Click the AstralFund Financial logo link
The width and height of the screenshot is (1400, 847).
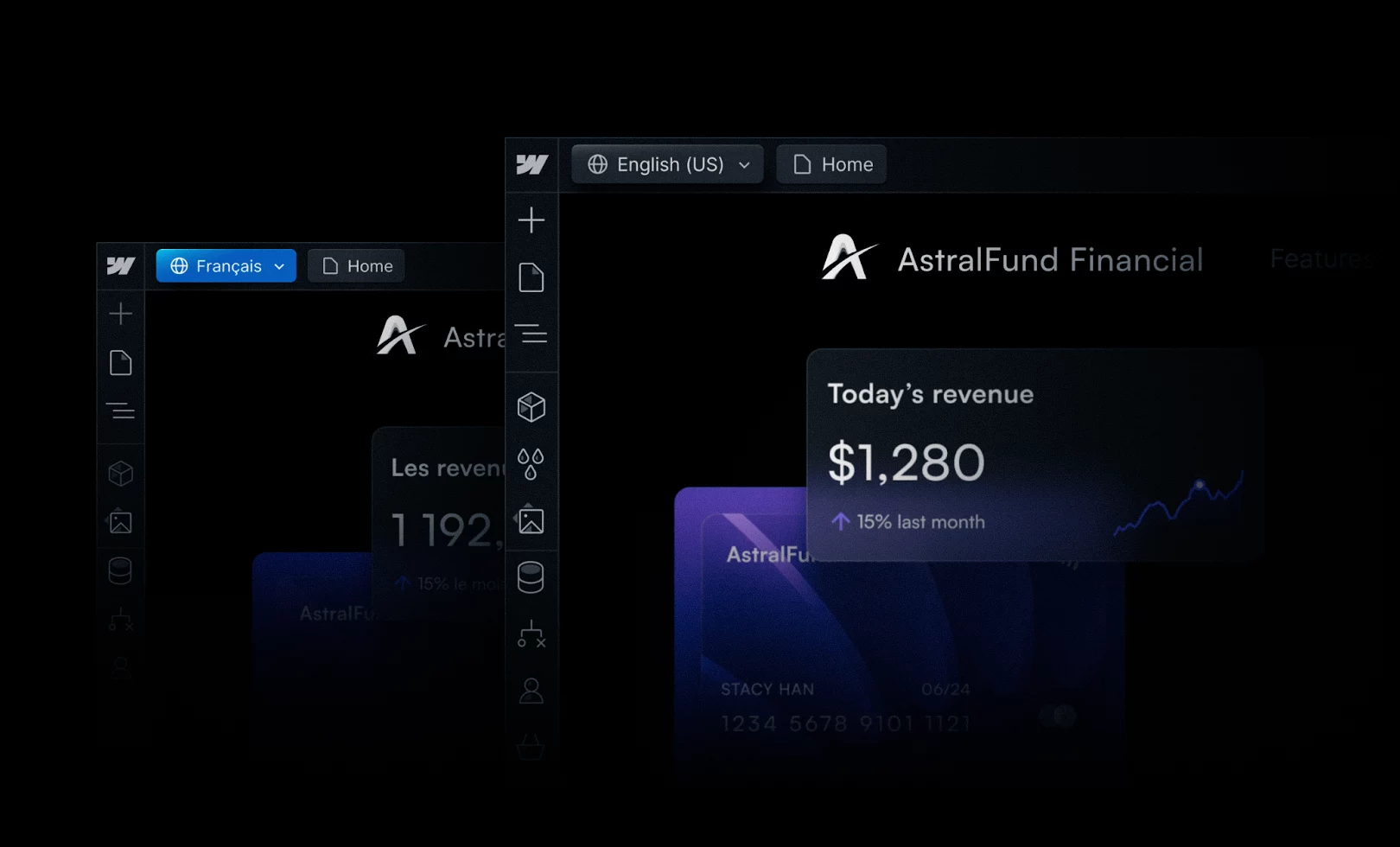(1013, 258)
